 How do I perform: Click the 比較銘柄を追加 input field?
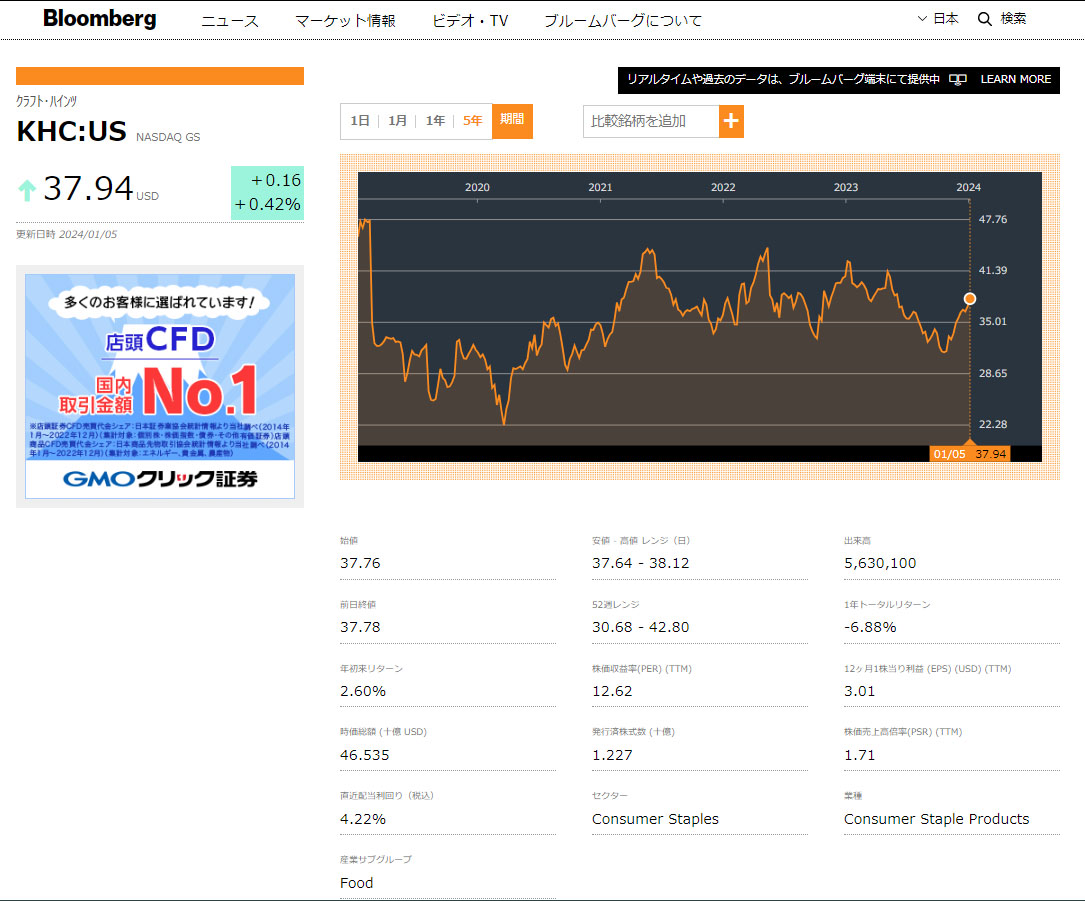[x=650, y=121]
